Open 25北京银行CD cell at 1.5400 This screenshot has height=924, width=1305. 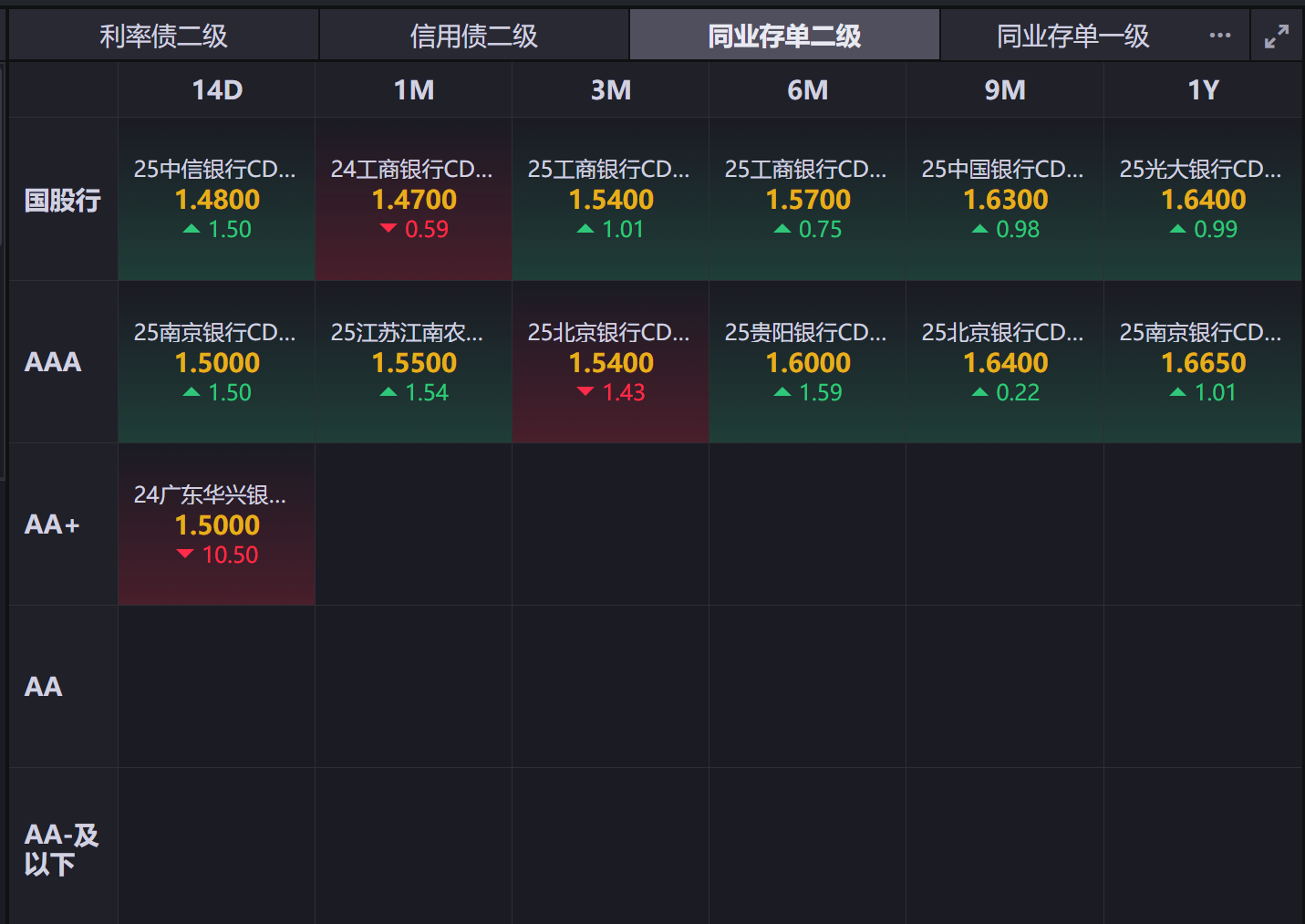[x=611, y=362]
